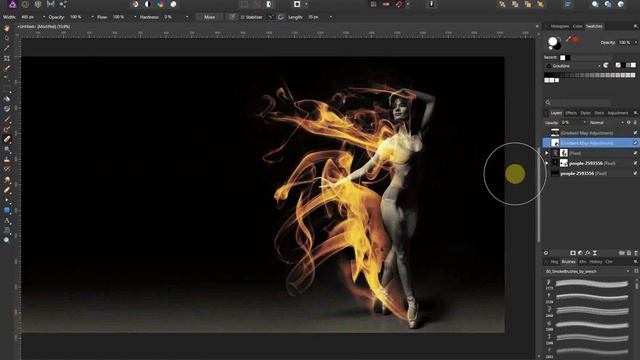Apply Auto Colors from top toolbar
The image size is (640, 360).
161,4
